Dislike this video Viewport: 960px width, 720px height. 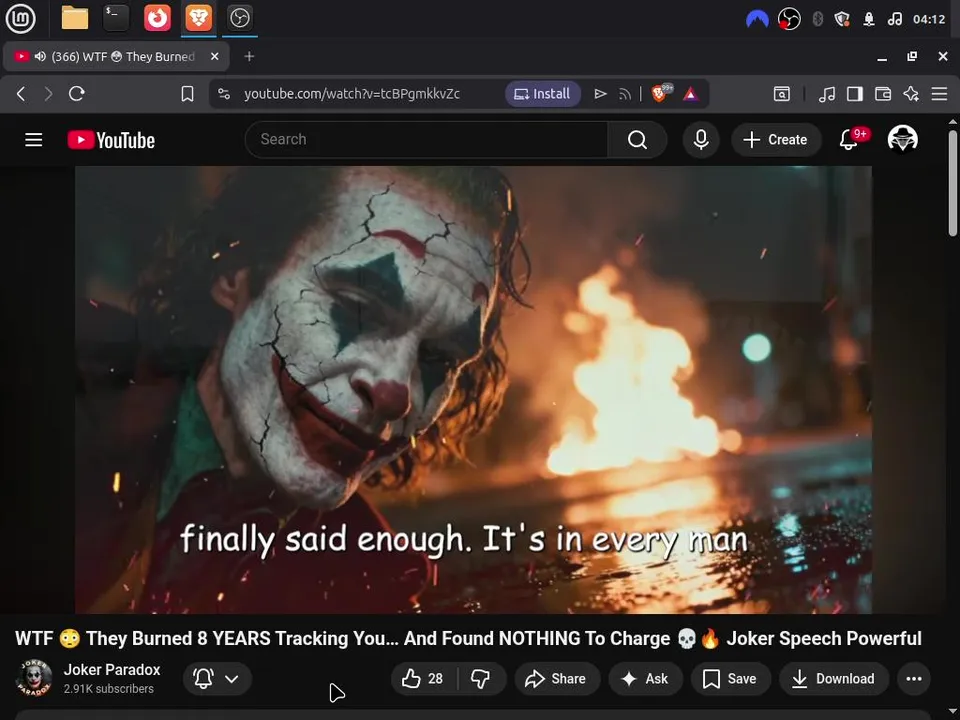point(481,678)
